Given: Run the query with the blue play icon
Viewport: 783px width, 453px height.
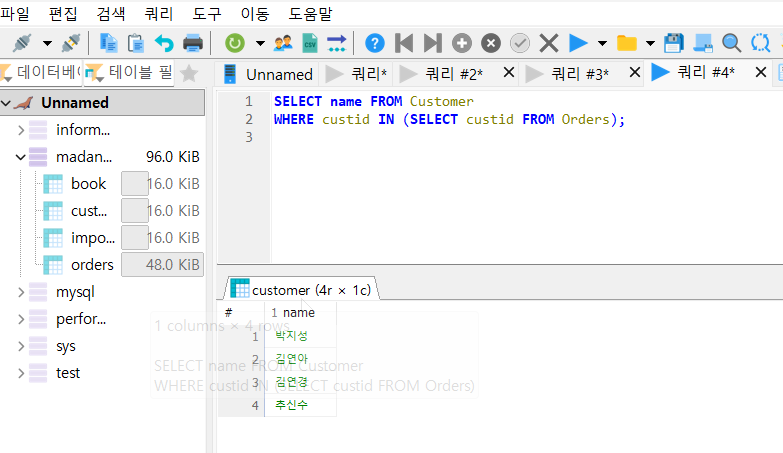Looking at the screenshot, I should coord(578,43).
